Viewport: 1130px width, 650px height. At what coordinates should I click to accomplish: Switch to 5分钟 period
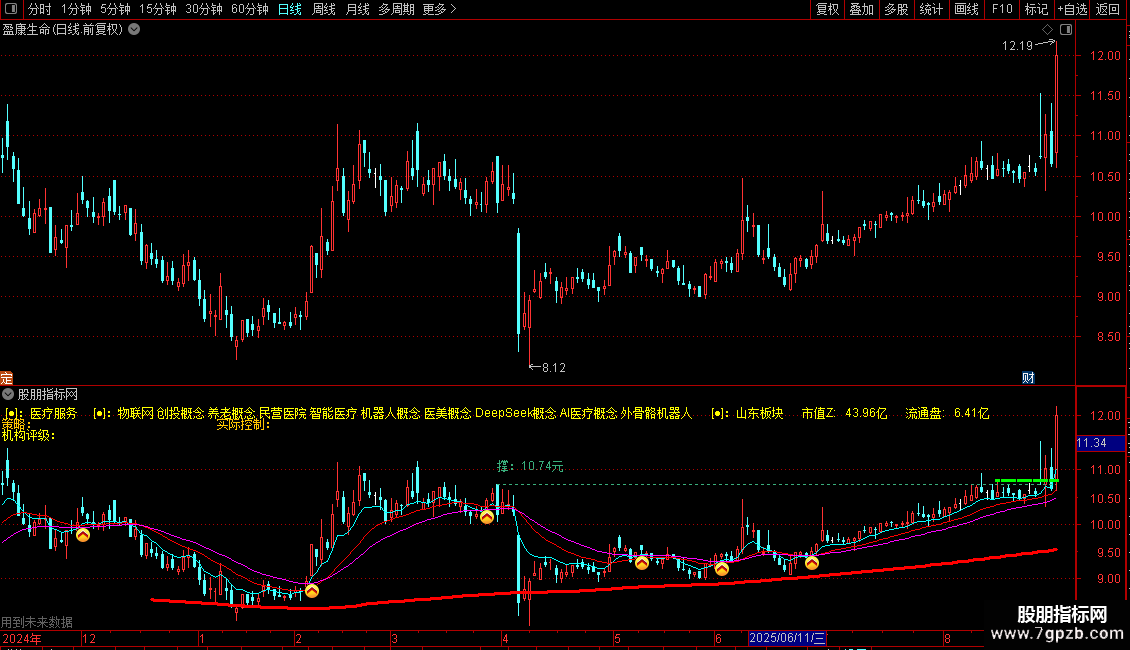pyautogui.click(x=115, y=9)
